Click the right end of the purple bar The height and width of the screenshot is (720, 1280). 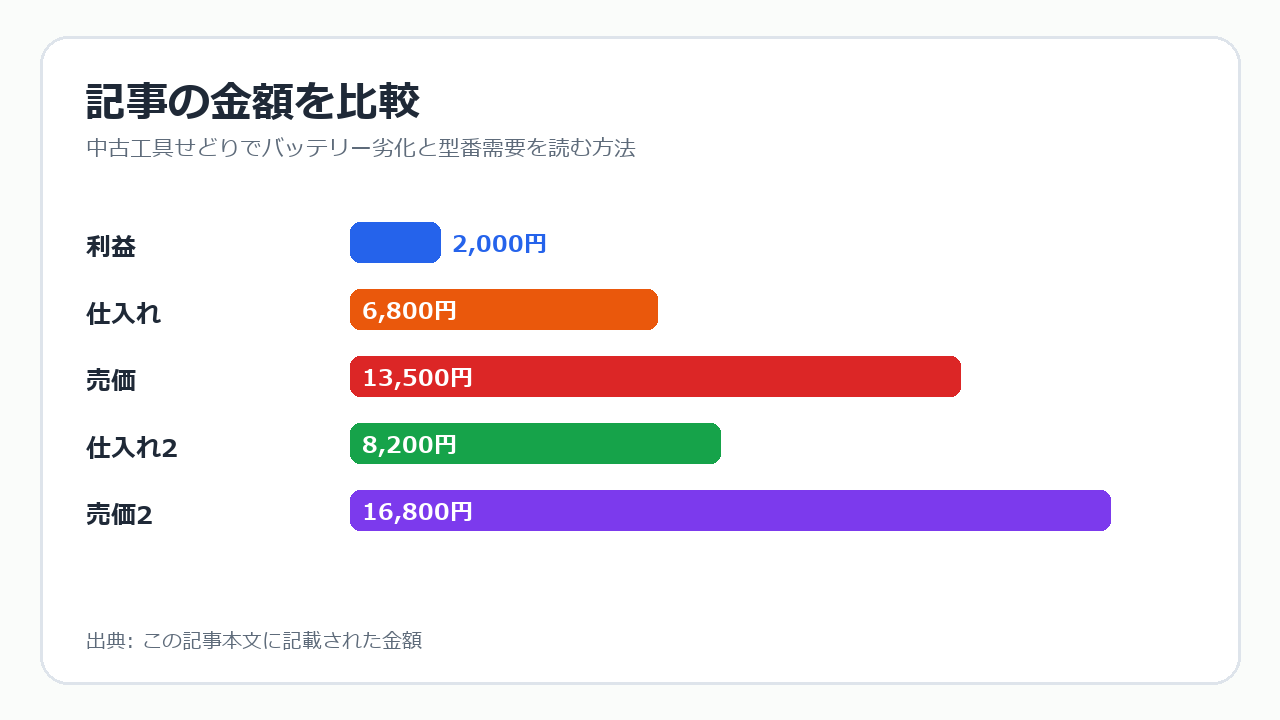1105,511
